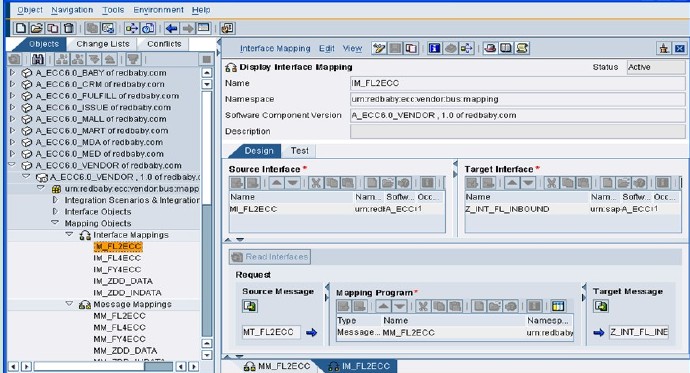Open the Tools menu
The image size is (690, 373).
pos(113,10)
